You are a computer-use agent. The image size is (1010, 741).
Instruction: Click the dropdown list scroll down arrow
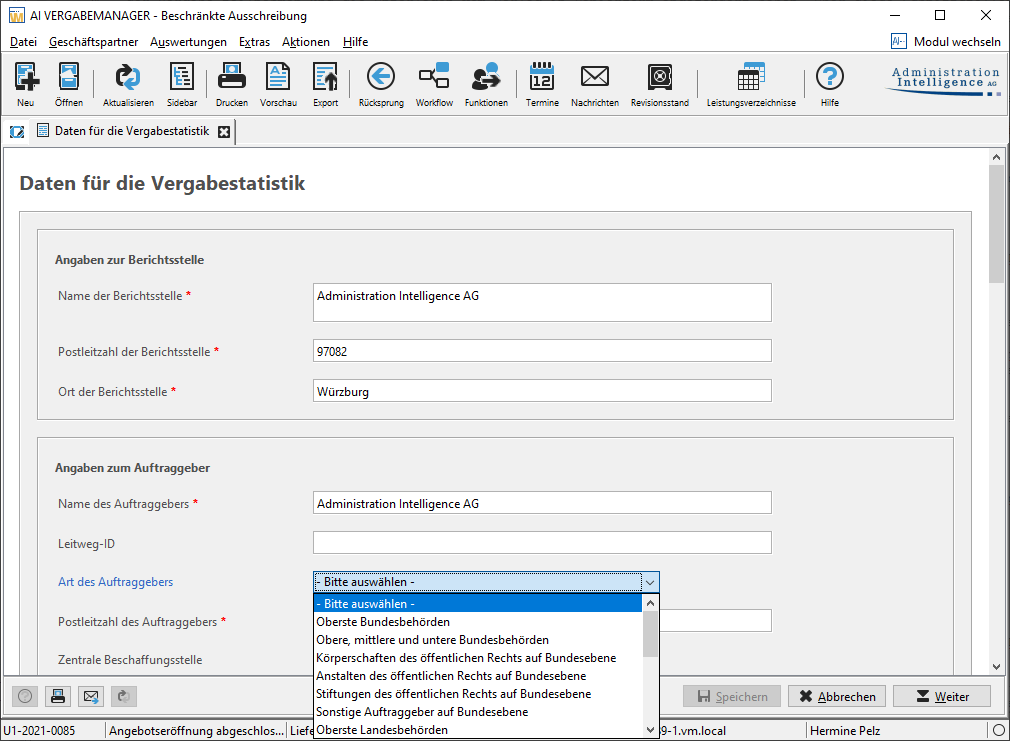(651, 730)
